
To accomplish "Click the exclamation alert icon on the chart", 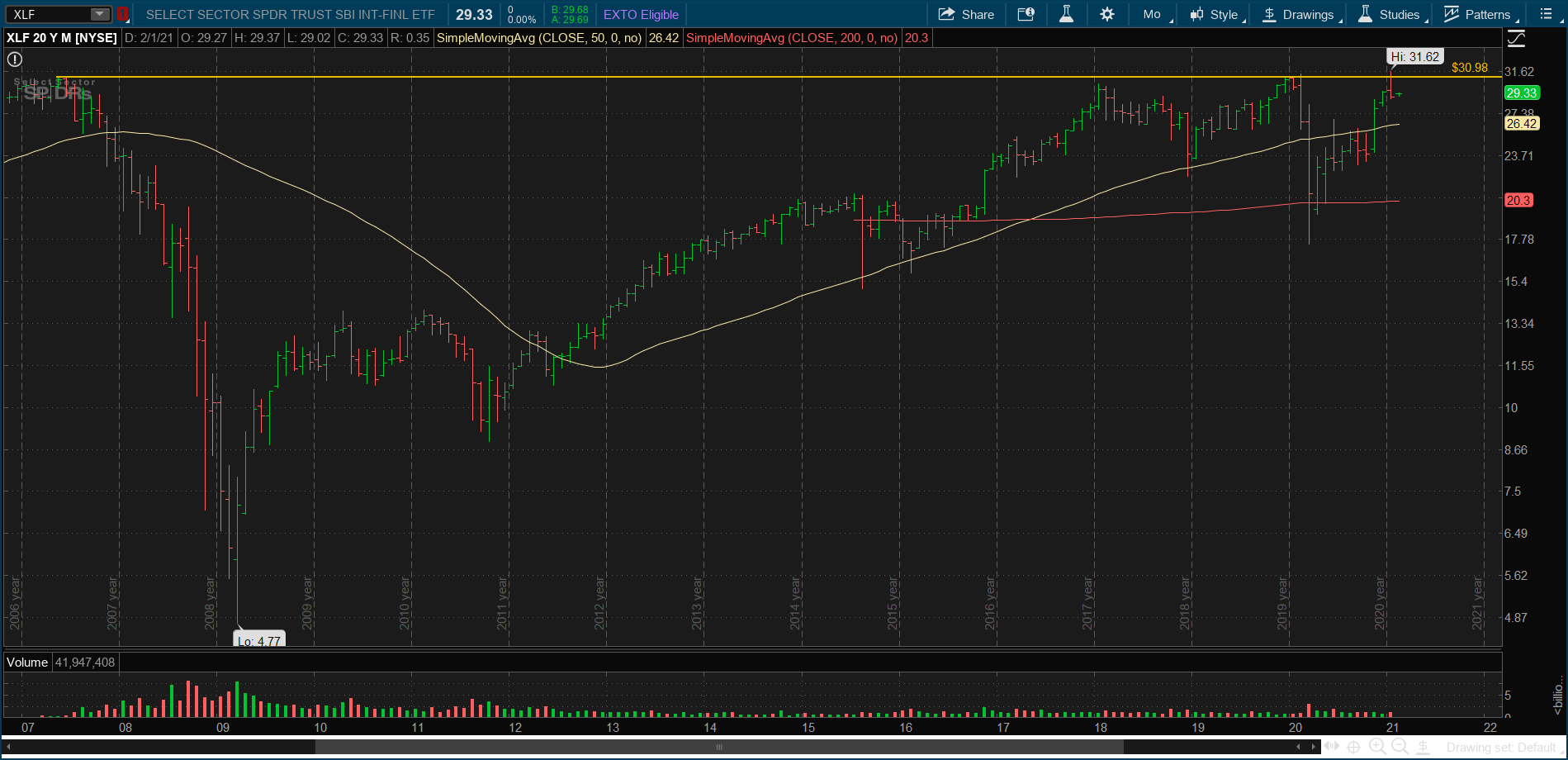I will (15, 59).
